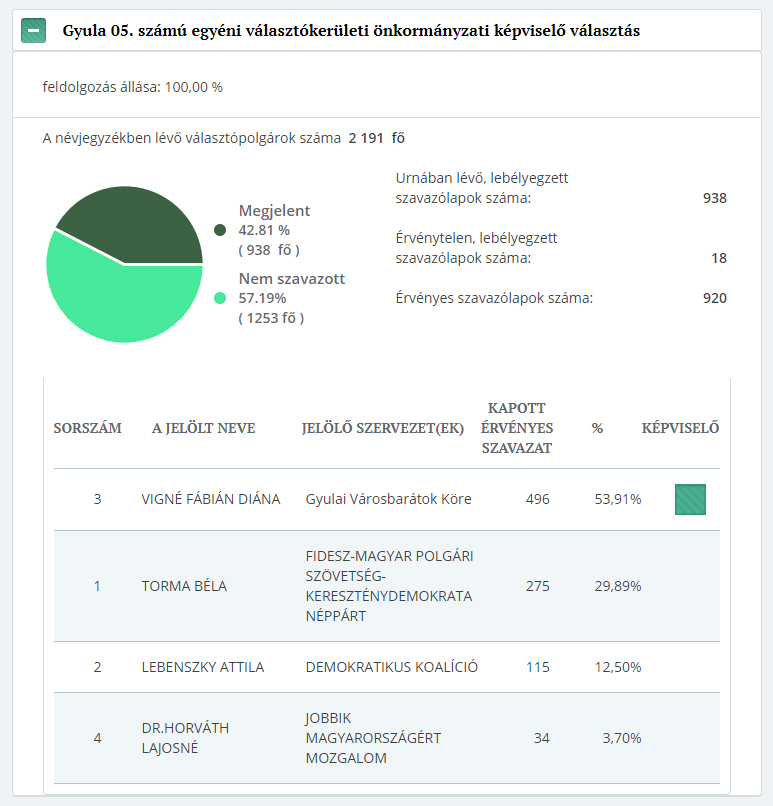The height and width of the screenshot is (806, 773).
Task: Click the percentage column header
Action: tap(597, 428)
